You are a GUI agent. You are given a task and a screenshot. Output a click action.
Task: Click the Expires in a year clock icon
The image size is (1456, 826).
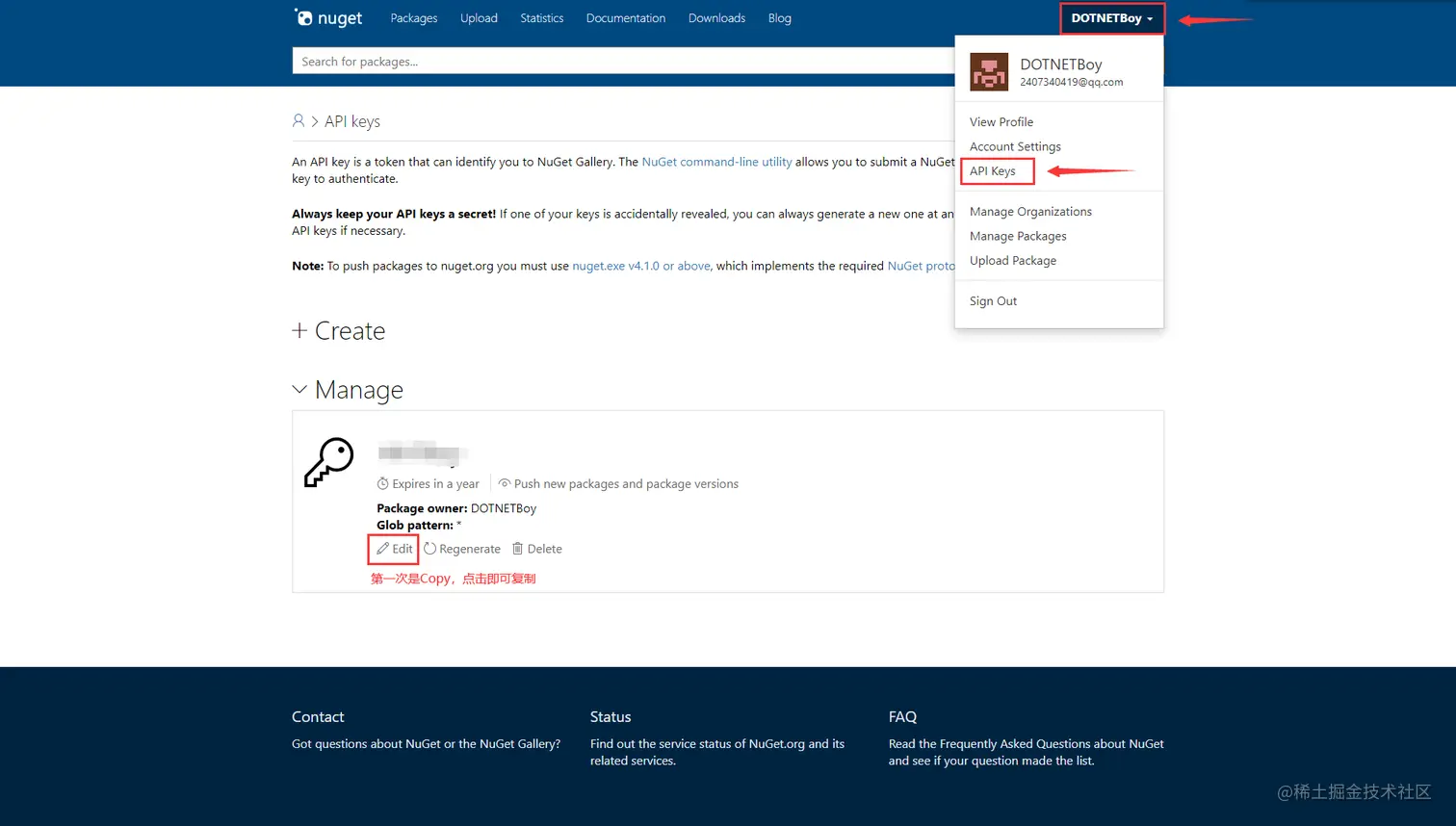382,484
